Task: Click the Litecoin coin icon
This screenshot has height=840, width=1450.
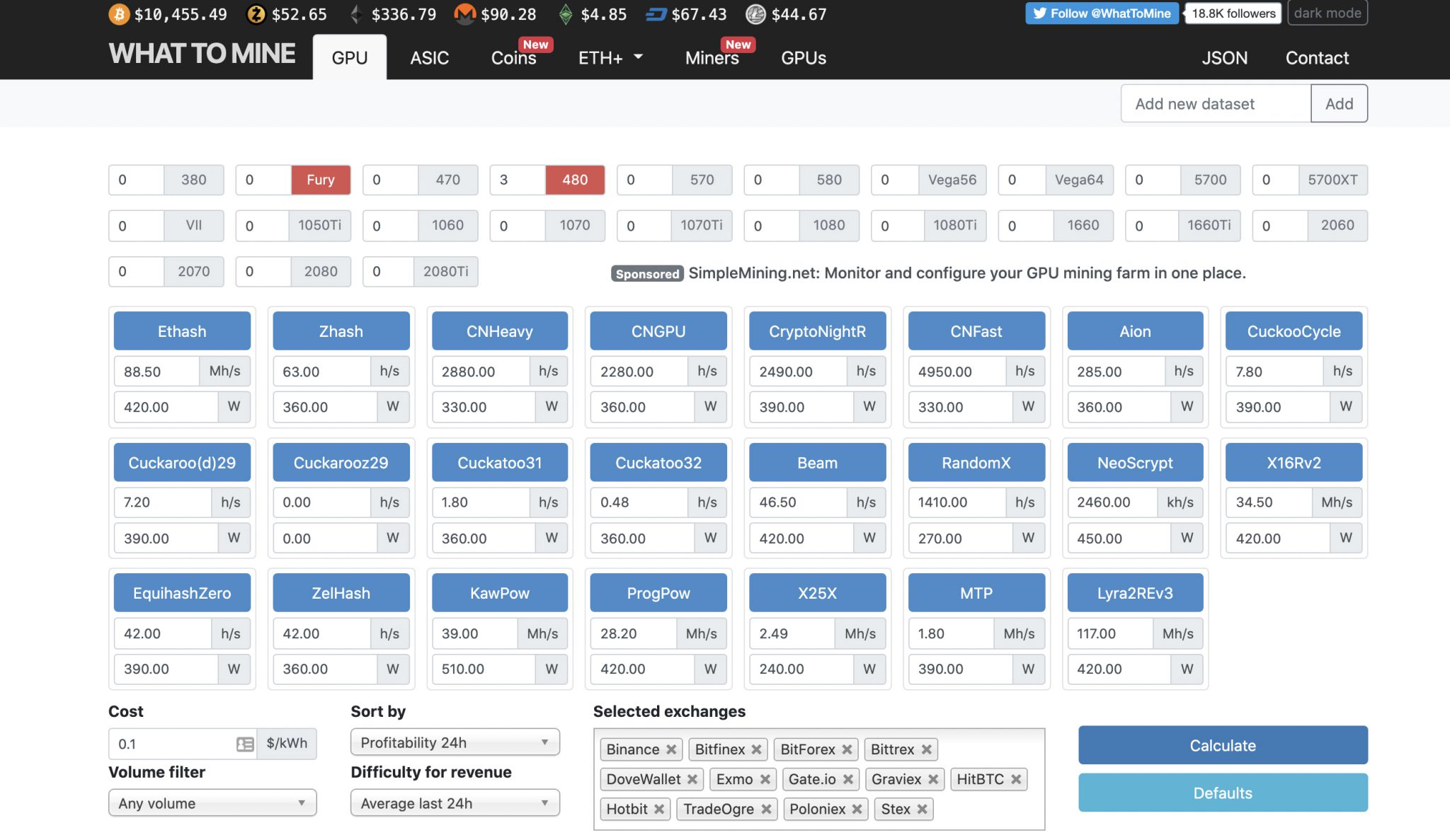Action: pos(755,14)
